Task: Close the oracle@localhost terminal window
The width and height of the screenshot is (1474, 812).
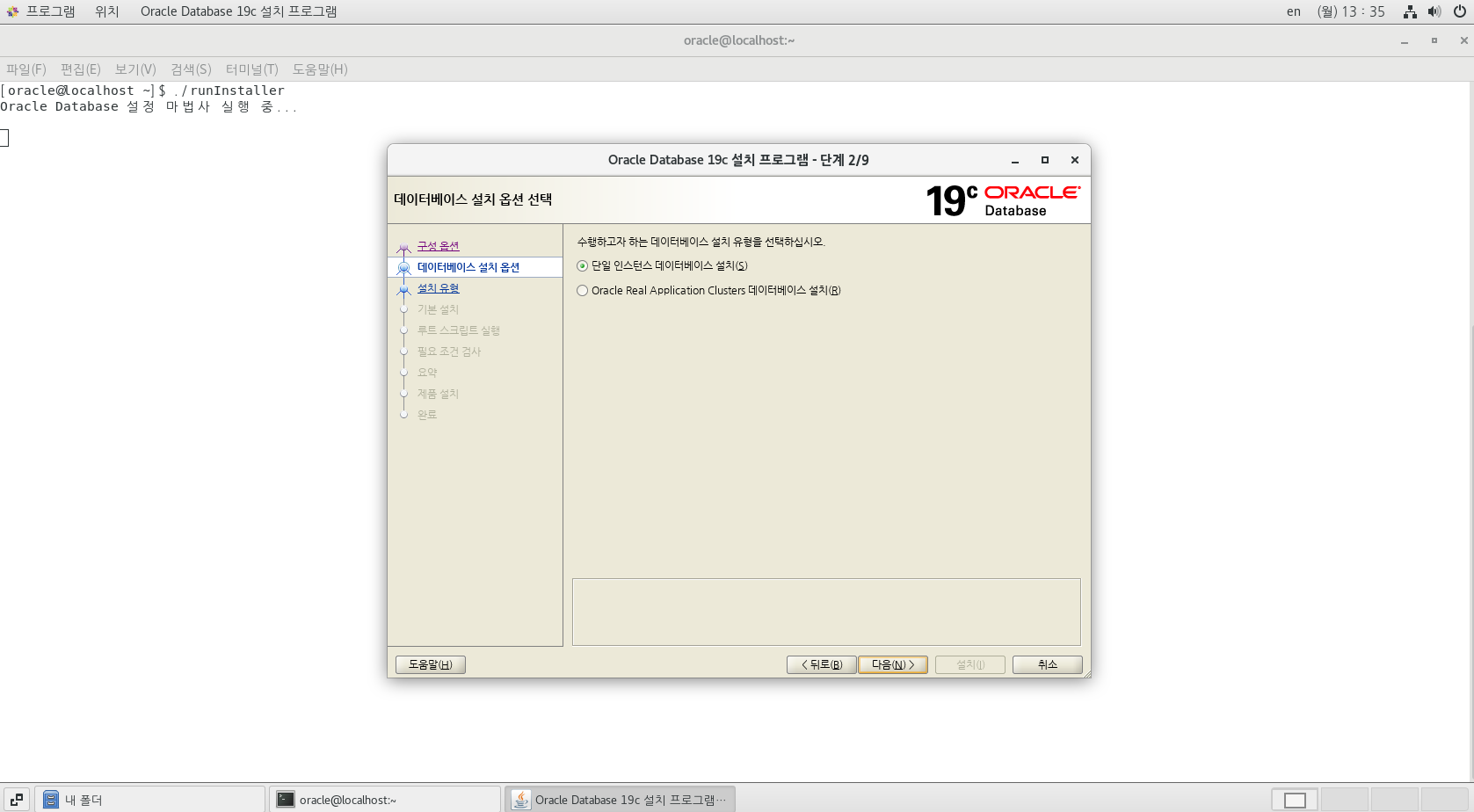Action: pyautogui.click(x=1463, y=40)
